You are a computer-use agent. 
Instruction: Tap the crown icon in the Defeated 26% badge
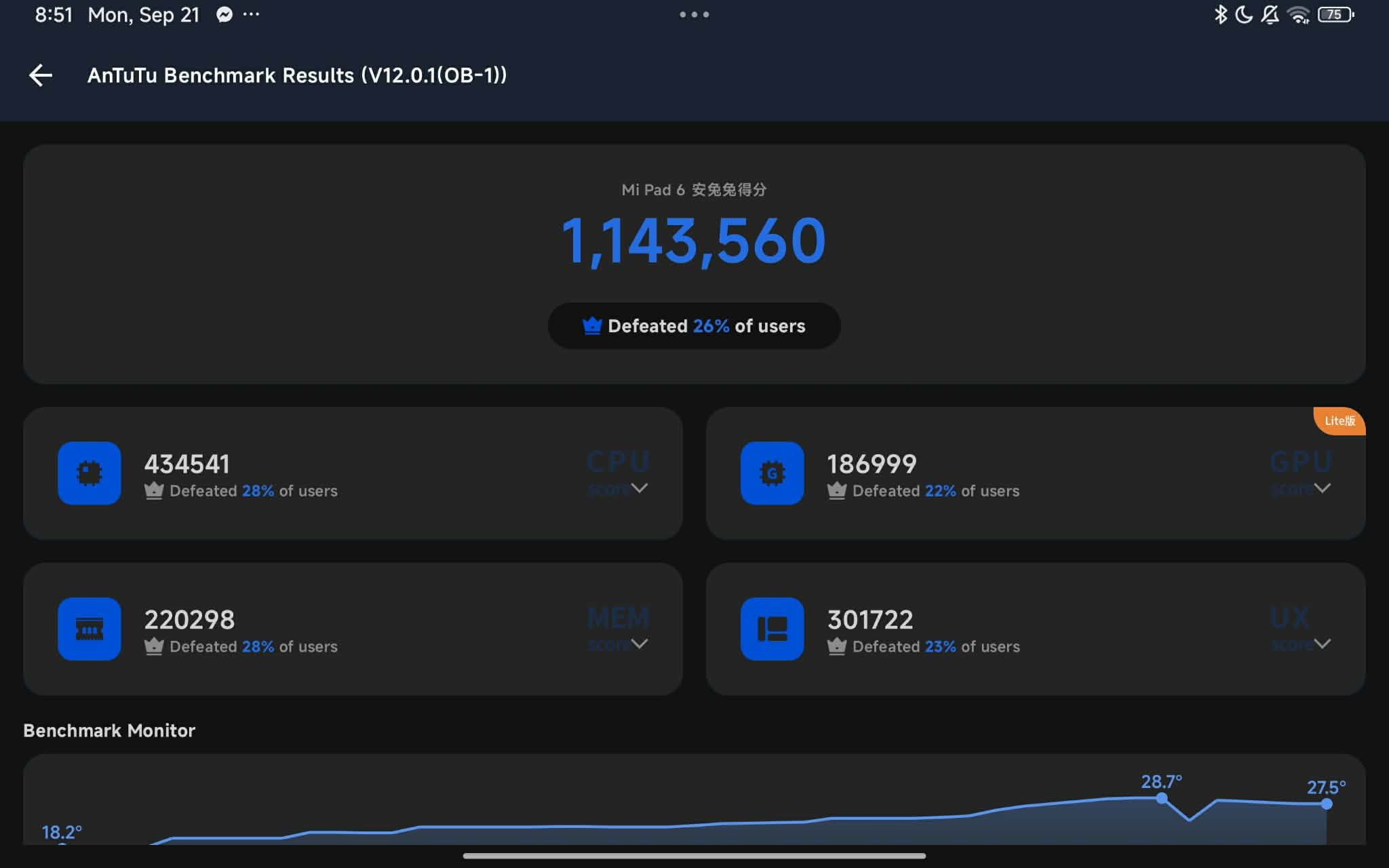point(592,326)
